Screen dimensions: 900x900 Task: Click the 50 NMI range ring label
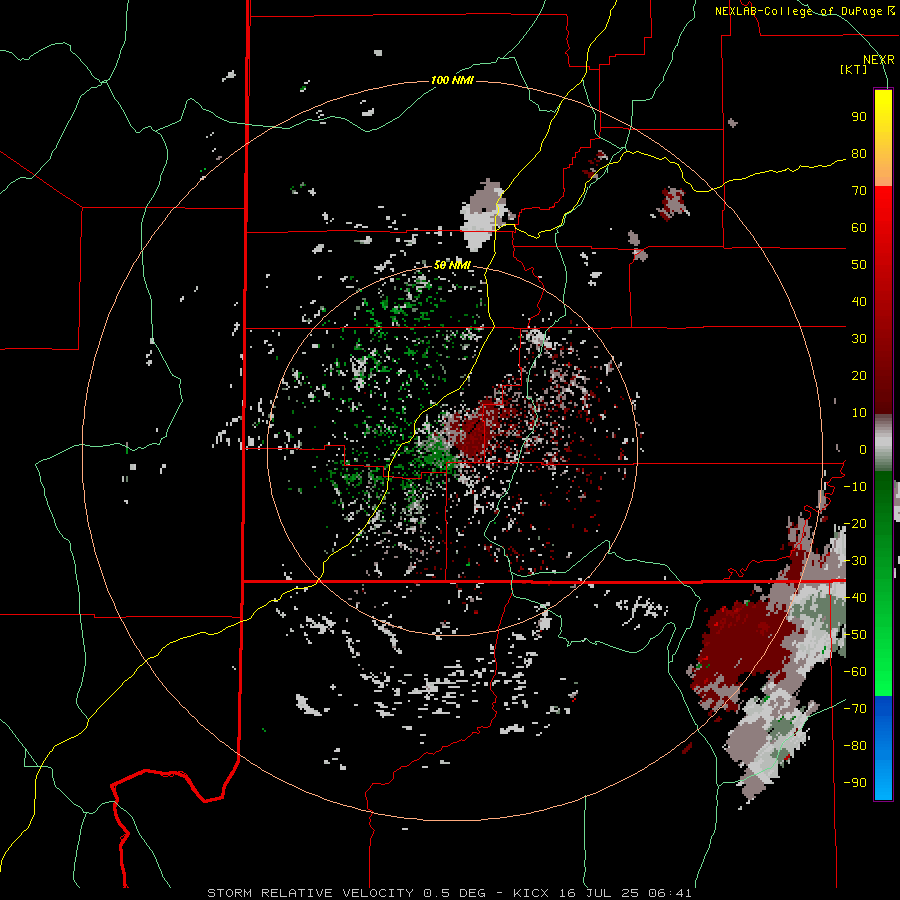pos(452,265)
